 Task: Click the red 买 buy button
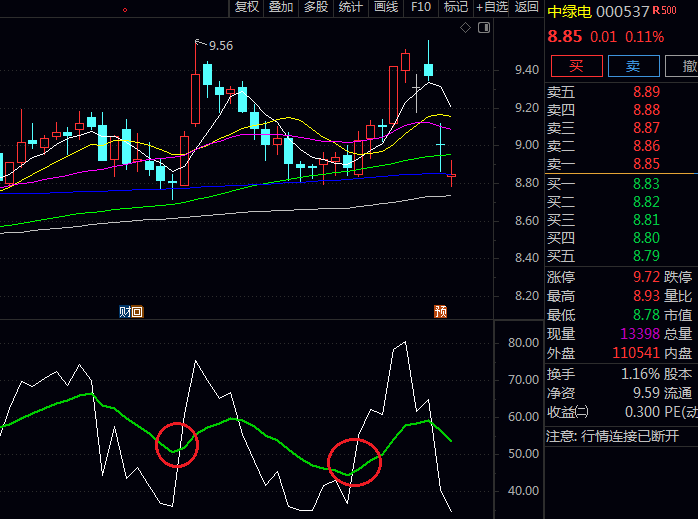pyautogui.click(x=575, y=66)
